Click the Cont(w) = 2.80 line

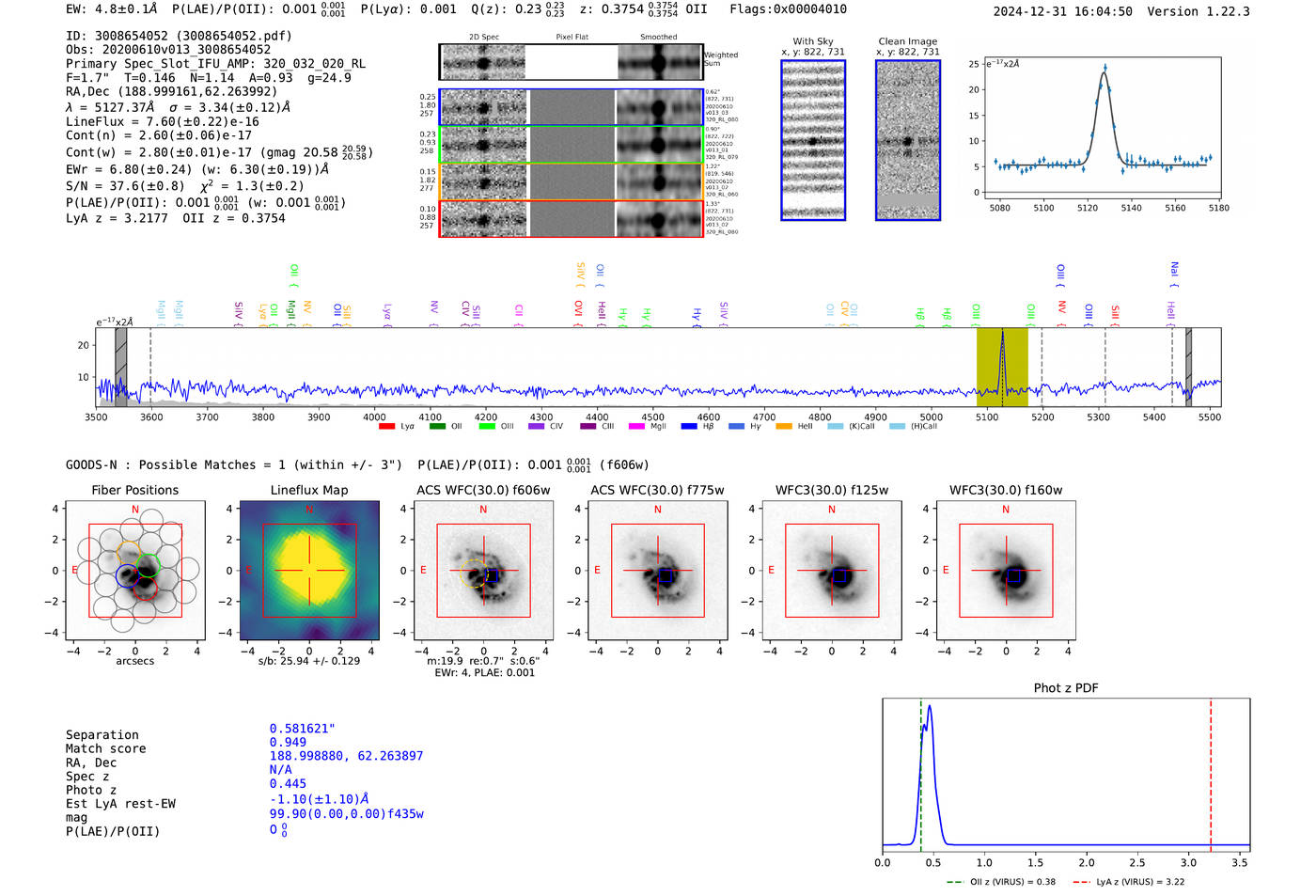click(x=219, y=151)
